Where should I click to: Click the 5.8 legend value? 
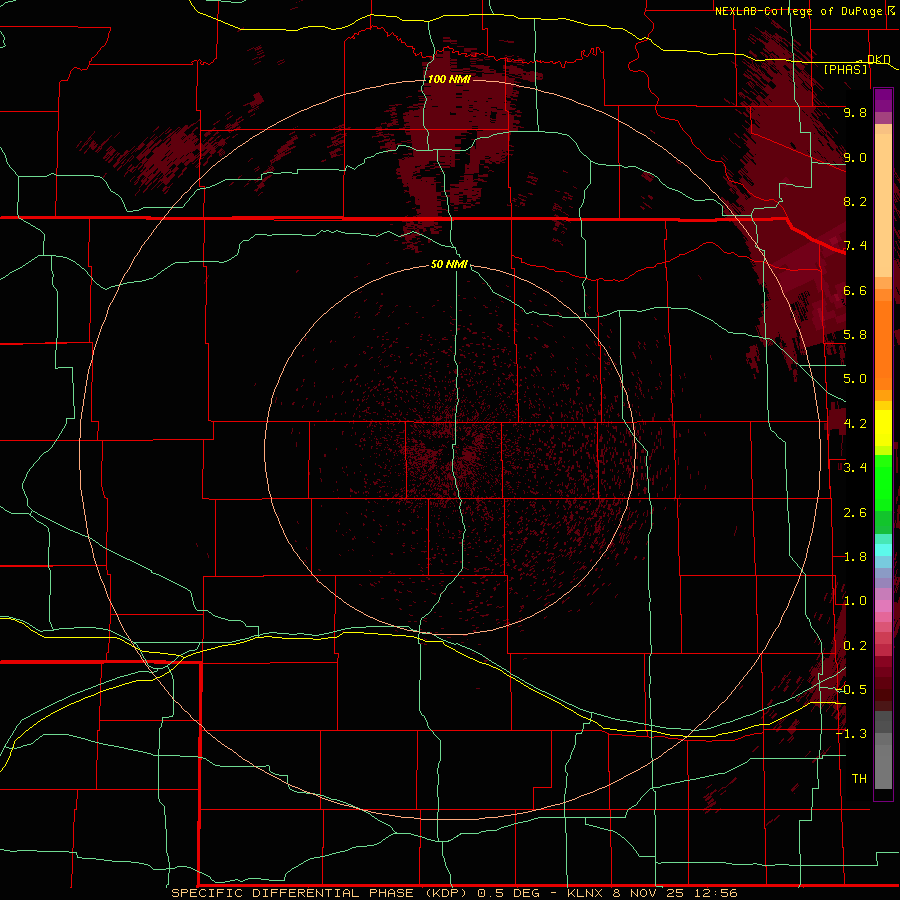pos(855,335)
